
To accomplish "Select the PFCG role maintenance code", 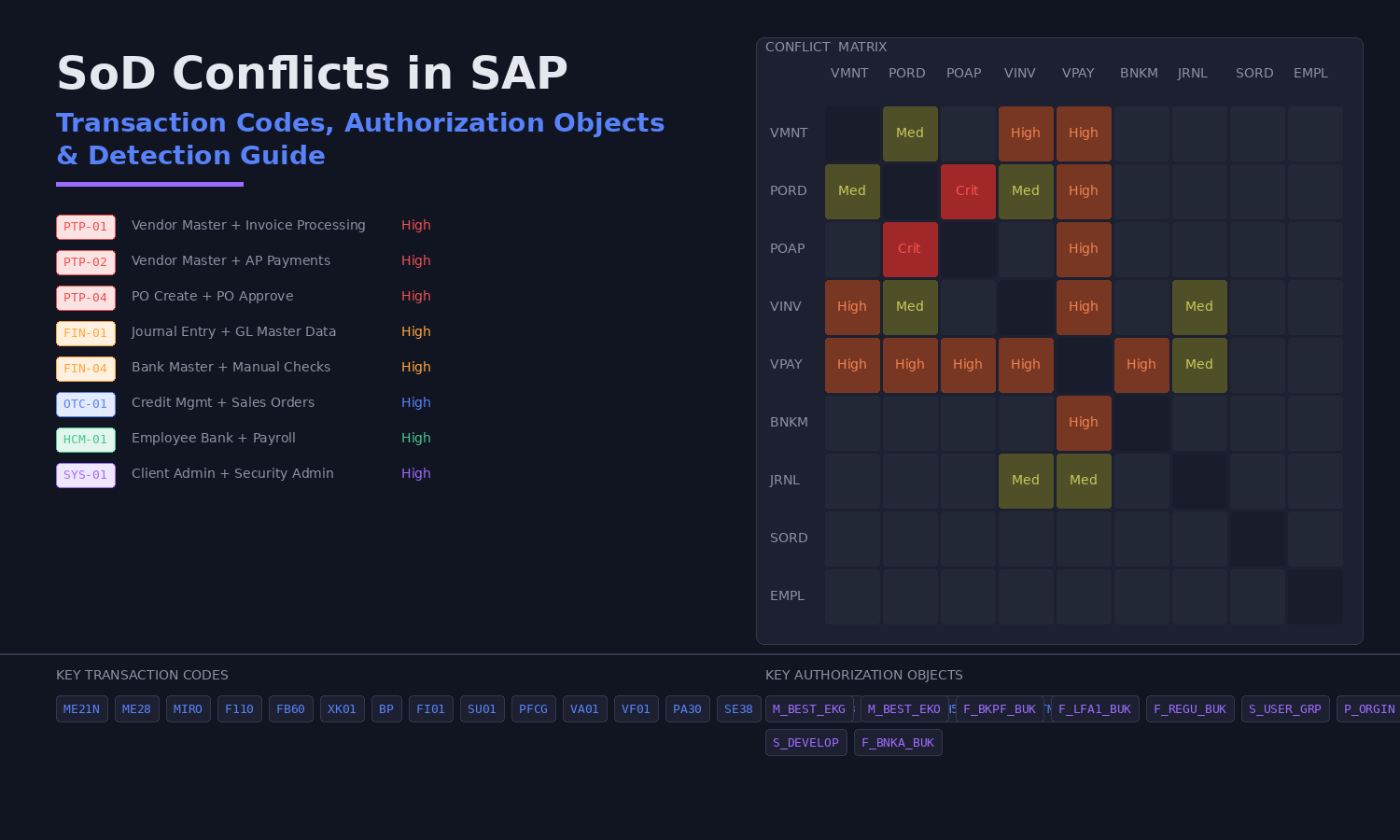I will [533, 708].
